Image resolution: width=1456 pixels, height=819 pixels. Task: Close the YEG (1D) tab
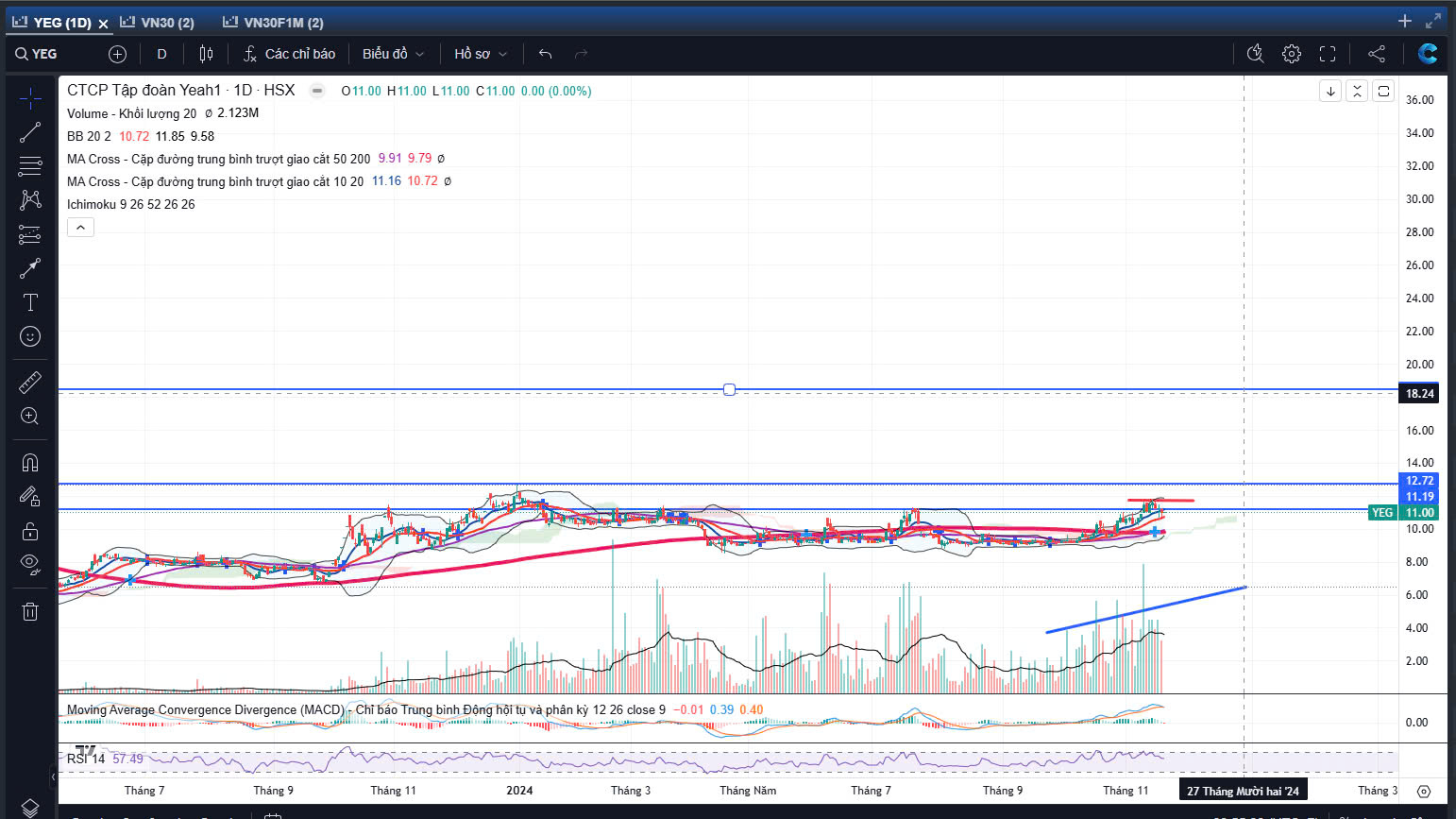coord(103,24)
